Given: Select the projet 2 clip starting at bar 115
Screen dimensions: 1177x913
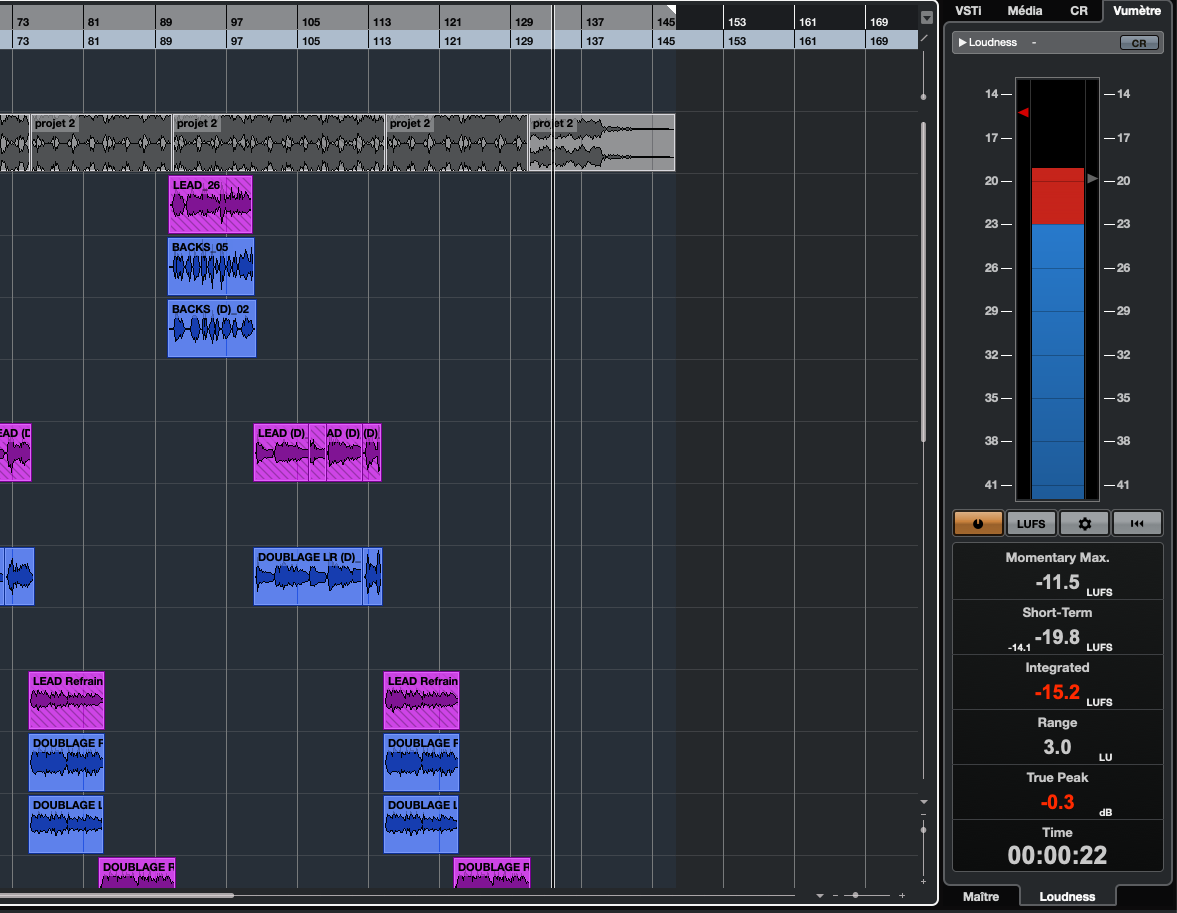Looking at the screenshot, I should coord(457,143).
